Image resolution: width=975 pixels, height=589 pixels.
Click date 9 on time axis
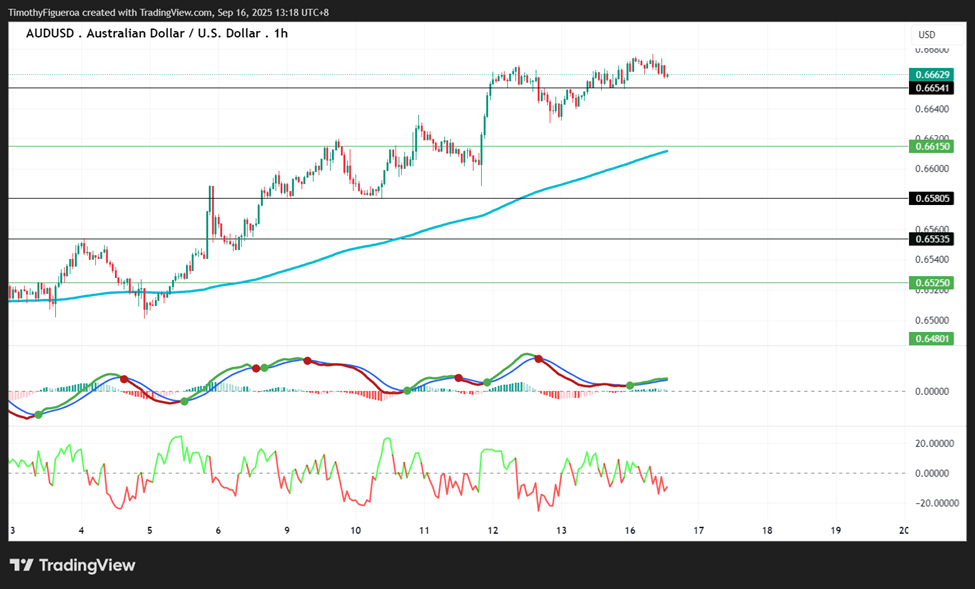pyautogui.click(x=287, y=531)
